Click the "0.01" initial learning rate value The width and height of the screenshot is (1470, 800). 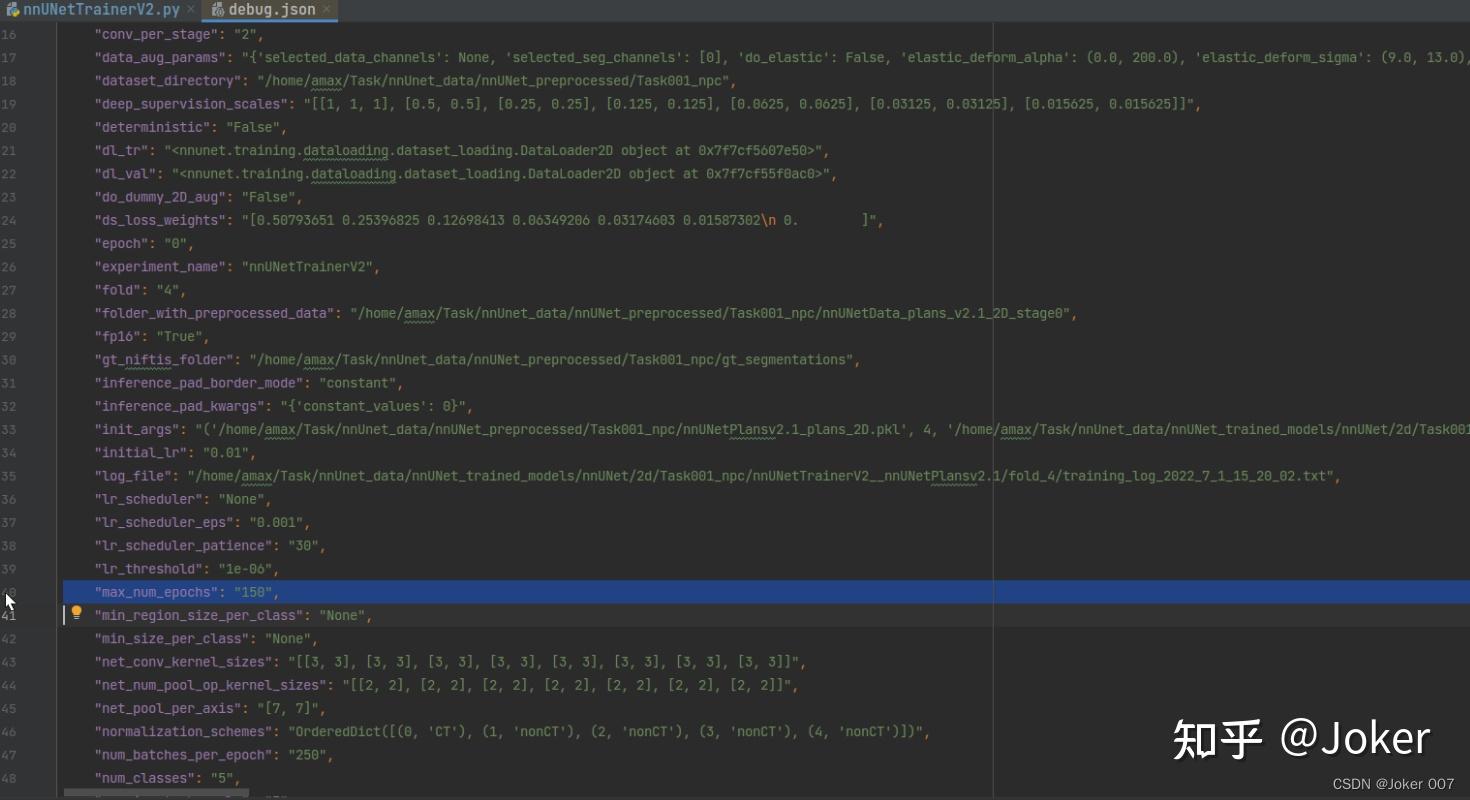click(x=232, y=452)
